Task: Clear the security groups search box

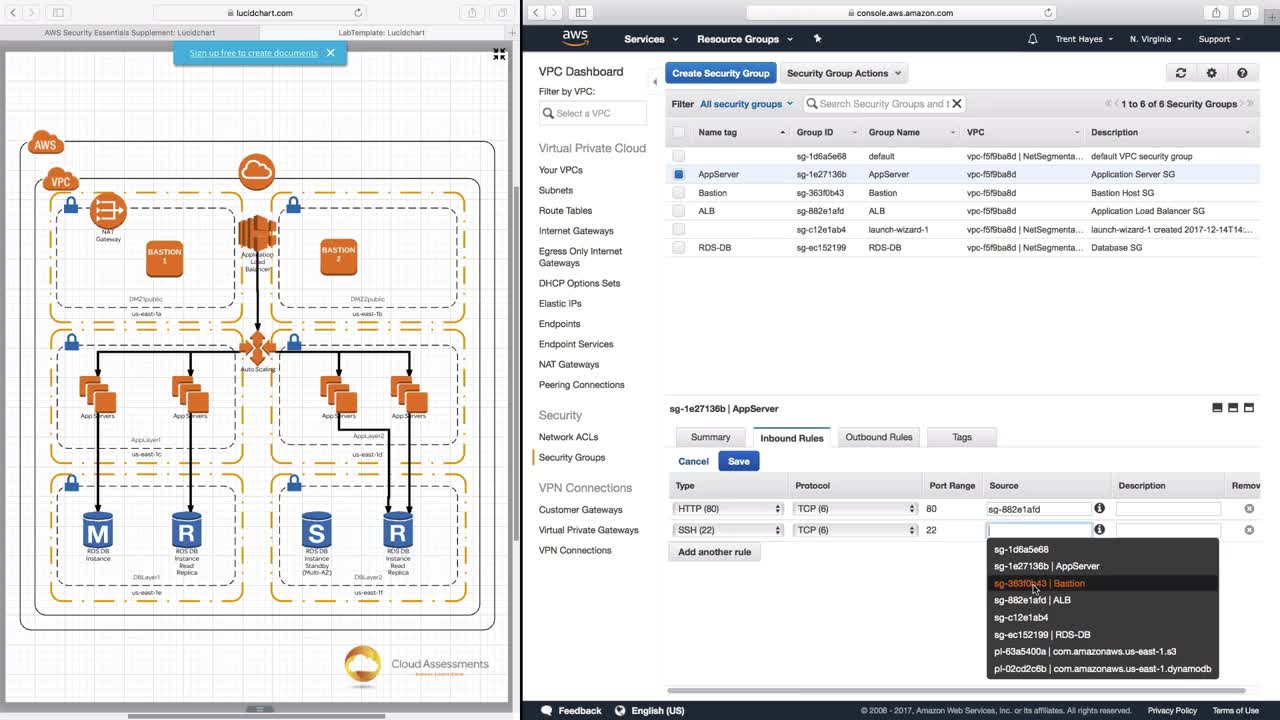Action: (x=956, y=104)
